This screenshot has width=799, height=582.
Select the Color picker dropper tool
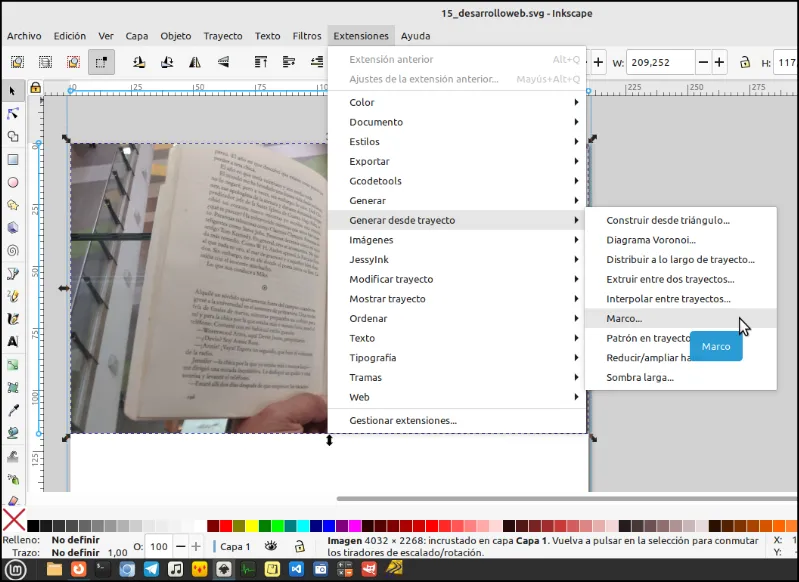click(13, 410)
